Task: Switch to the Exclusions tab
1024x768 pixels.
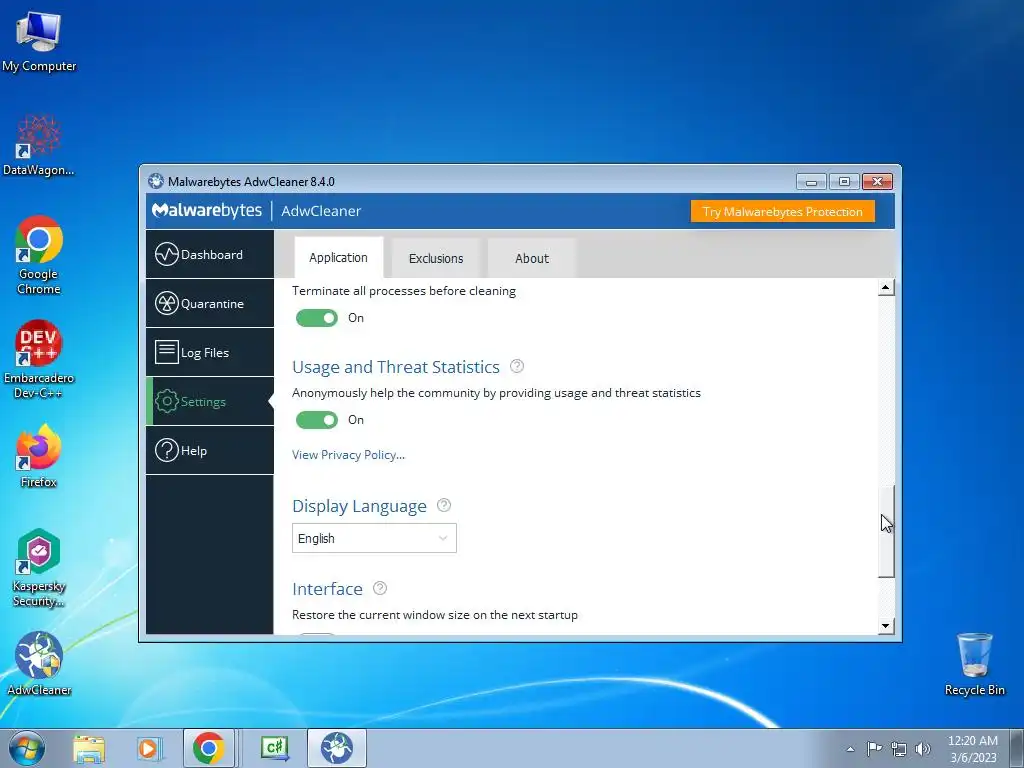Action: point(436,259)
